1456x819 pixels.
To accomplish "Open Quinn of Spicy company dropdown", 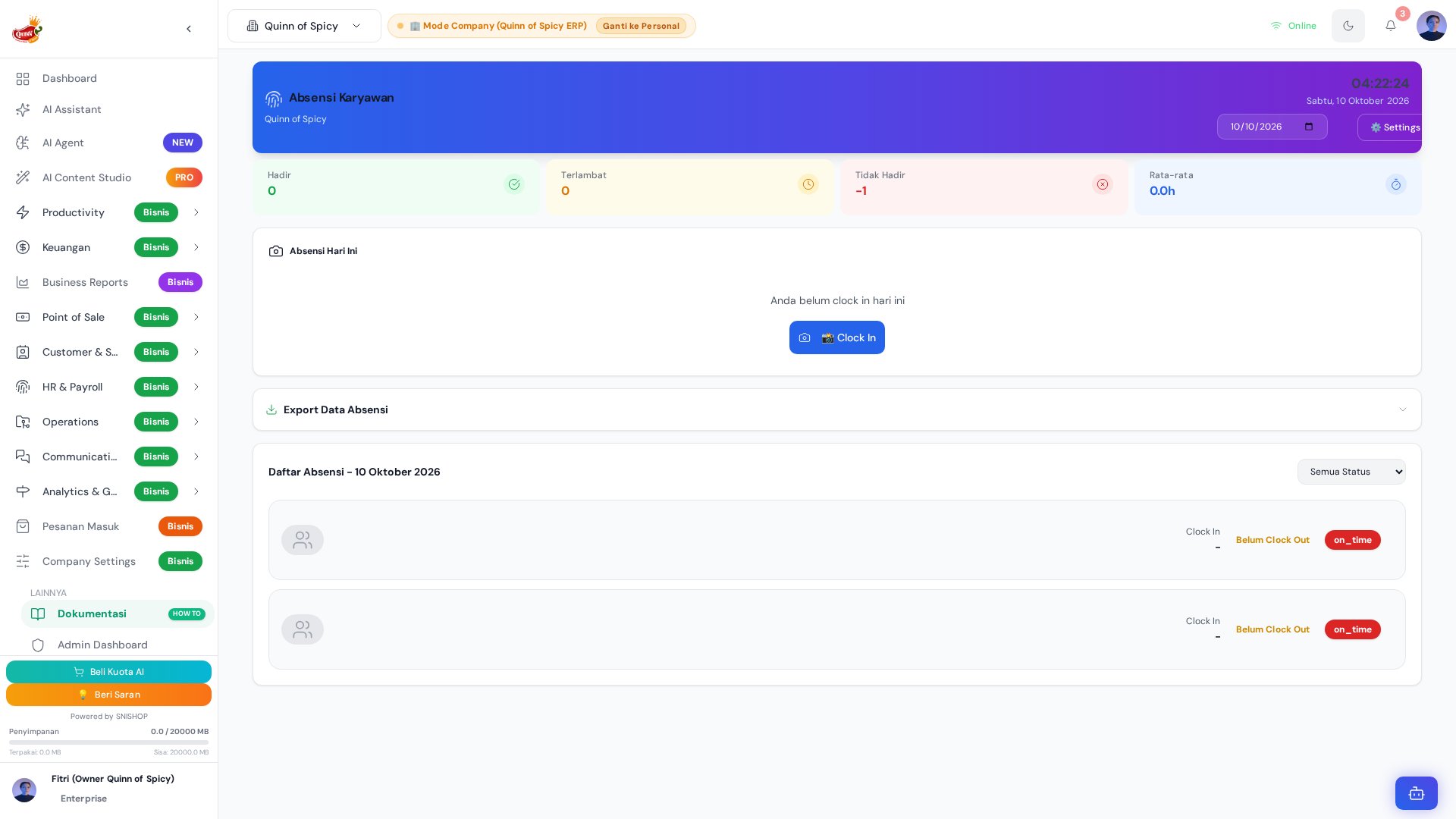I will click(304, 26).
